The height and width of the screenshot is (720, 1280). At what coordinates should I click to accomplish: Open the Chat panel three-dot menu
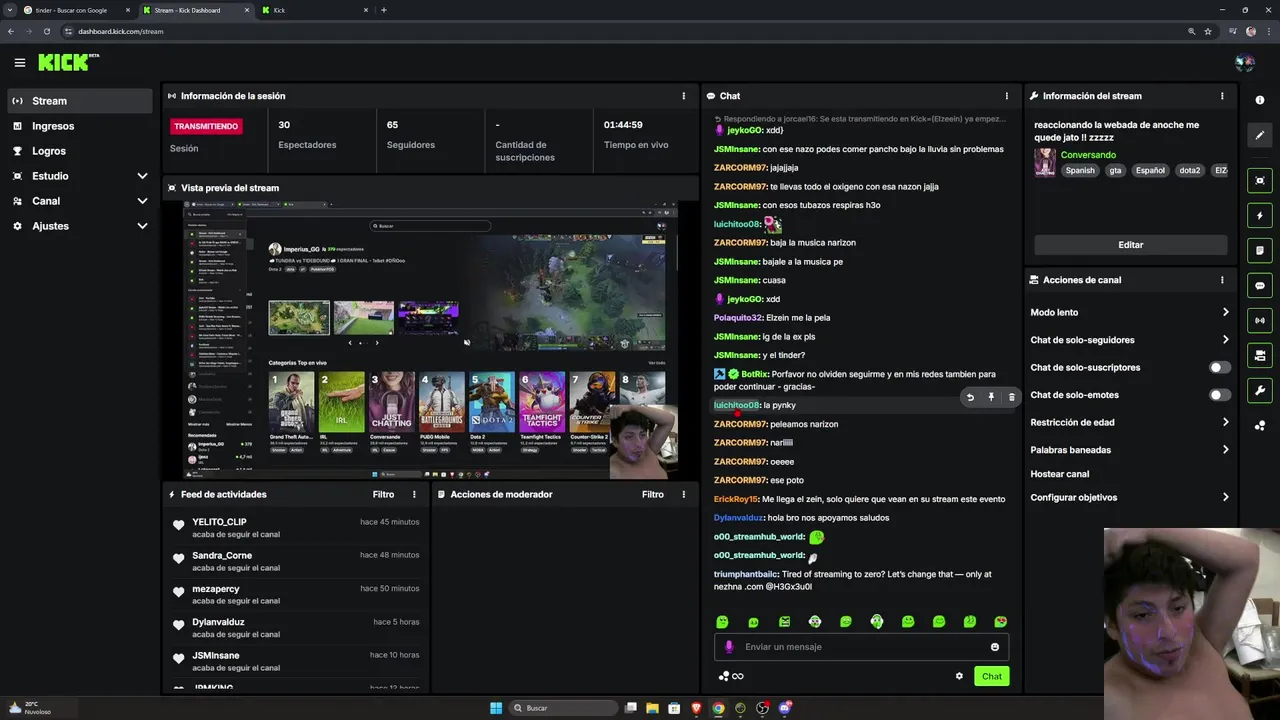coord(1007,96)
